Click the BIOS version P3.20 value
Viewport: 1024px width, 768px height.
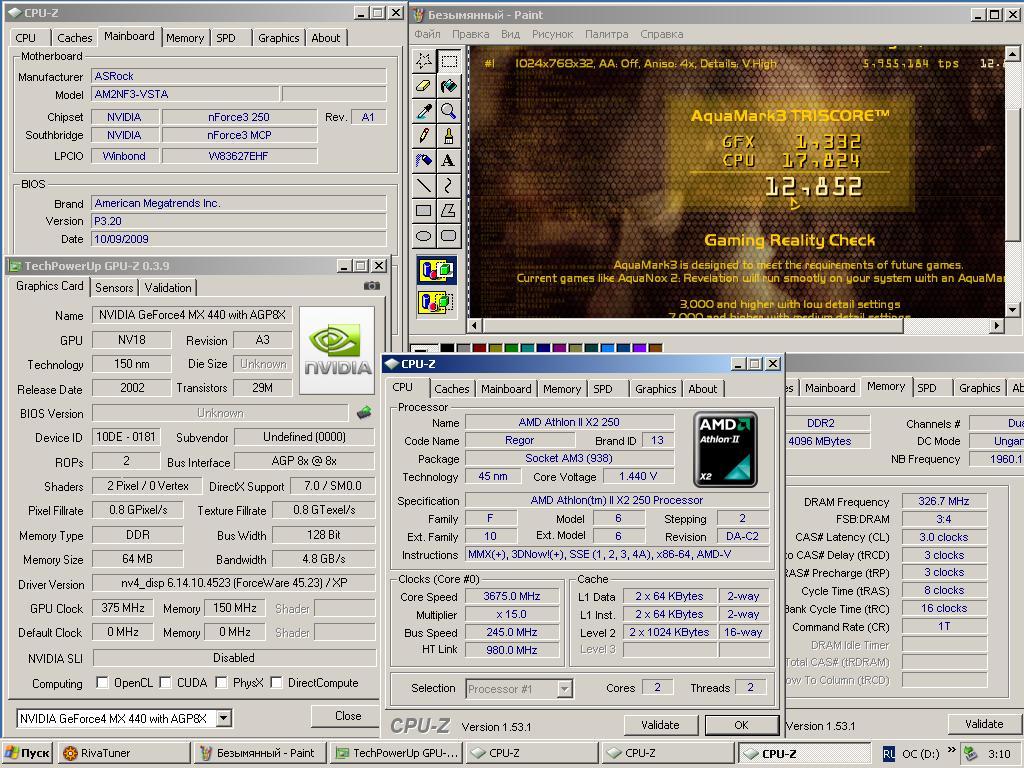(x=238, y=221)
